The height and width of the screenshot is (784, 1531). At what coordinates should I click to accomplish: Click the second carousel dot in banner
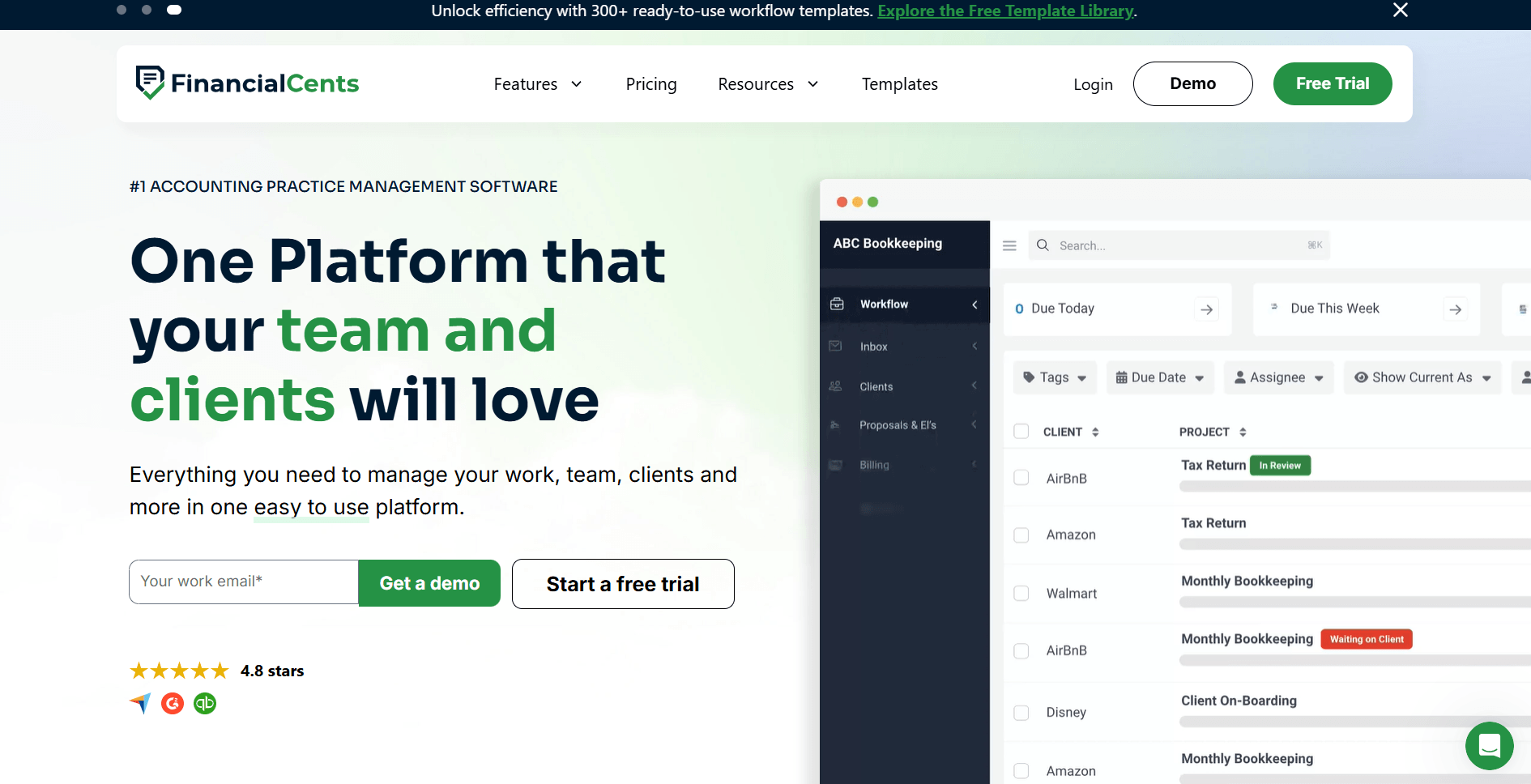(147, 10)
